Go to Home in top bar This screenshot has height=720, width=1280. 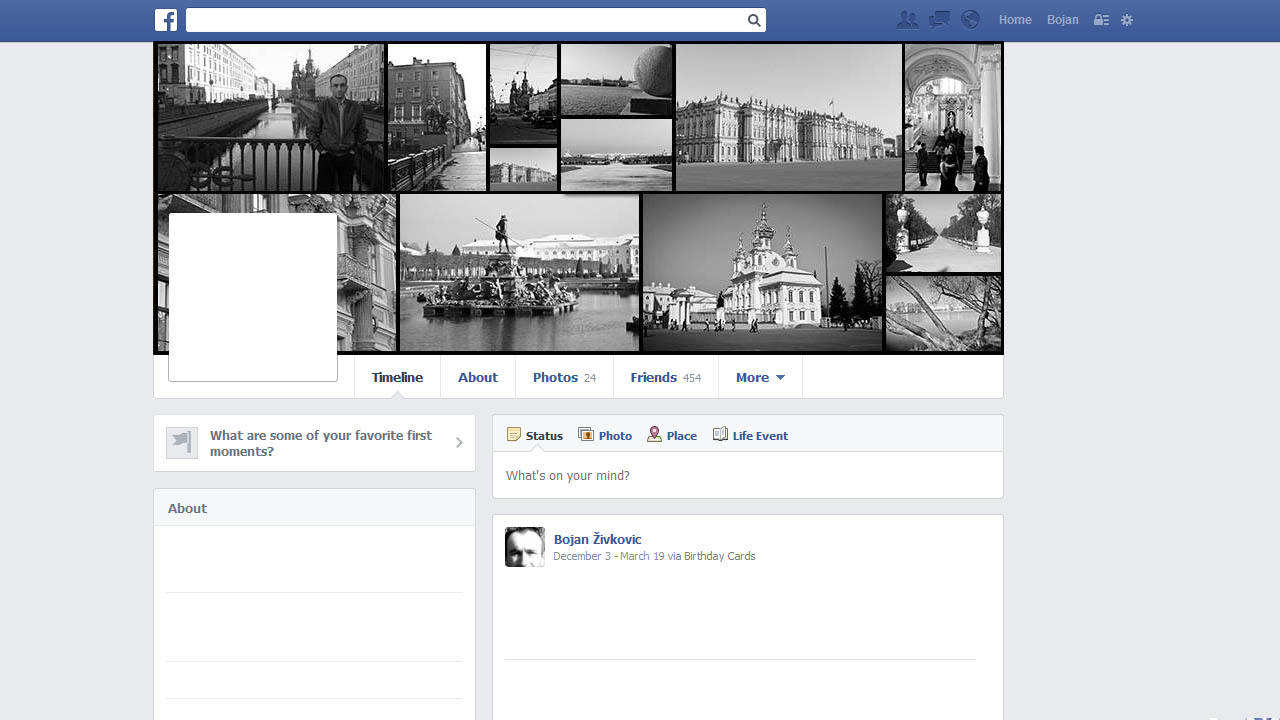click(1015, 20)
